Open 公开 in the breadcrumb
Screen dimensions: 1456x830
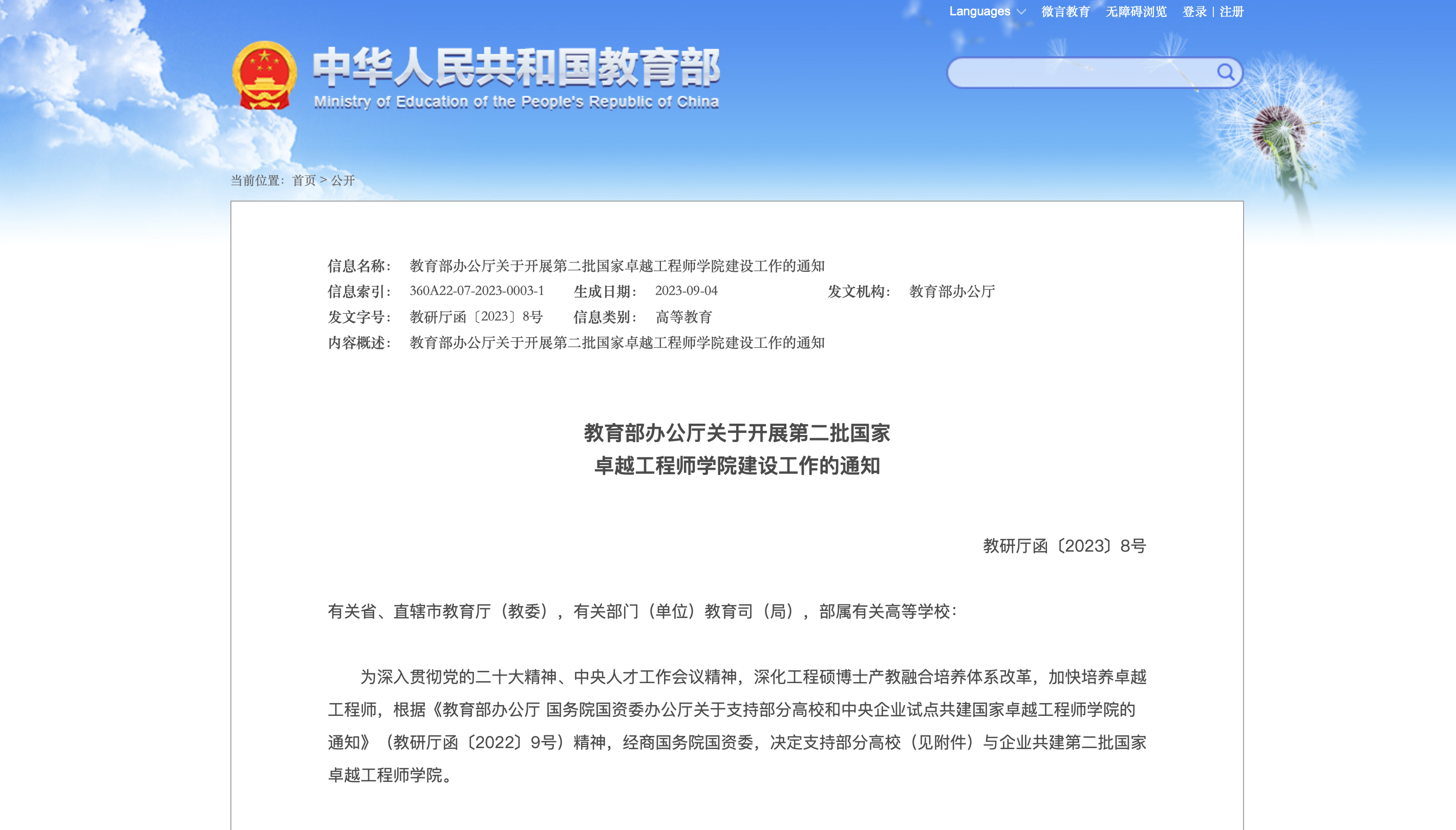[x=343, y=180]
